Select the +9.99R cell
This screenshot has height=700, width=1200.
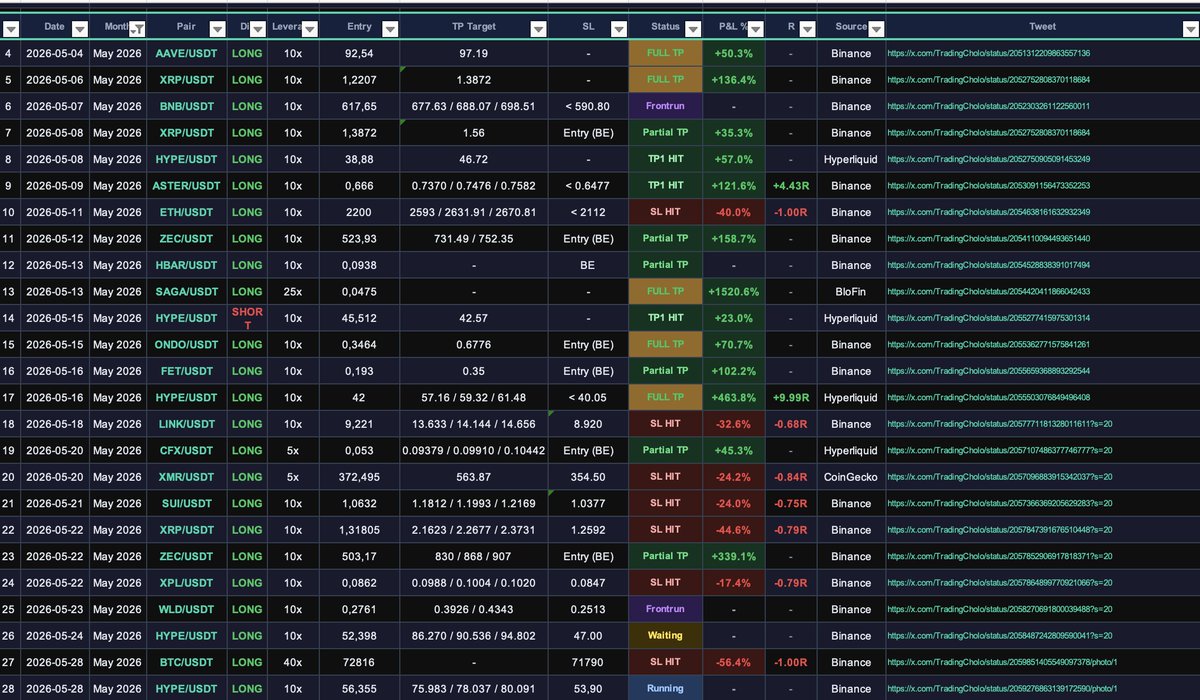click(x=790, y=397)
